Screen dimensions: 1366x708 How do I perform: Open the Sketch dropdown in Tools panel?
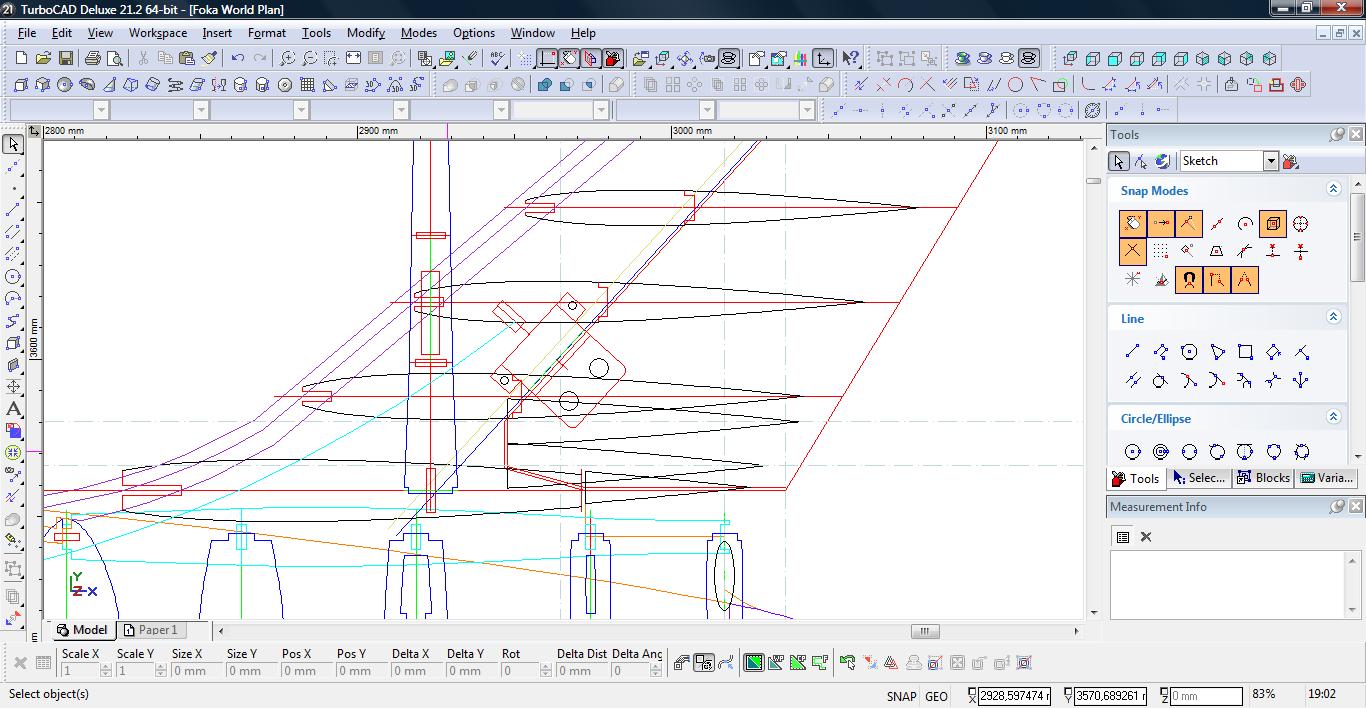1270,161
